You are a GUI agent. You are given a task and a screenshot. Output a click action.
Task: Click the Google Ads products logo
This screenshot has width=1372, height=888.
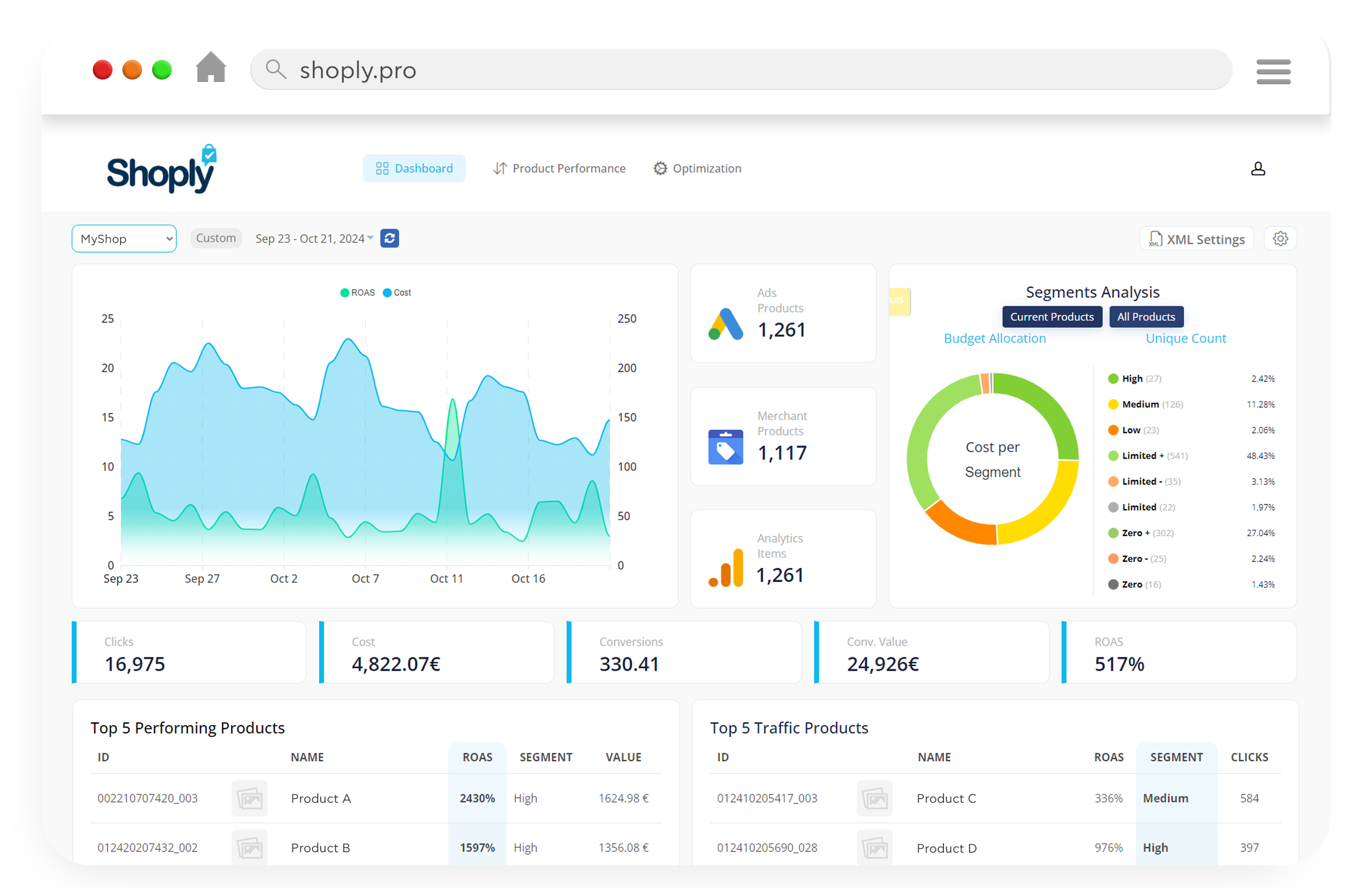(725, 324)
